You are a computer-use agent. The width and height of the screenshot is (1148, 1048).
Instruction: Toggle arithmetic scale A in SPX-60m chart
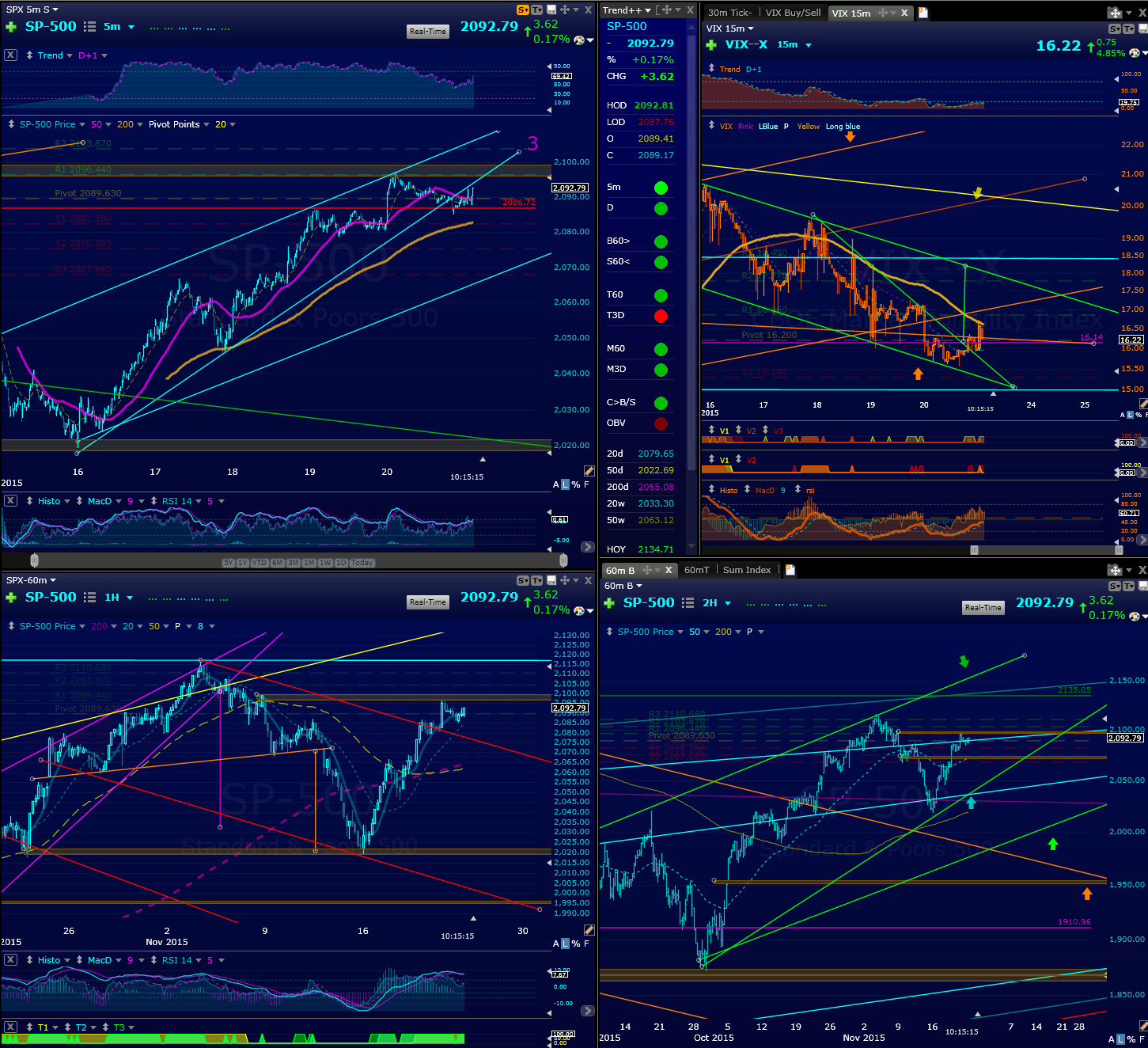(556, 944)
